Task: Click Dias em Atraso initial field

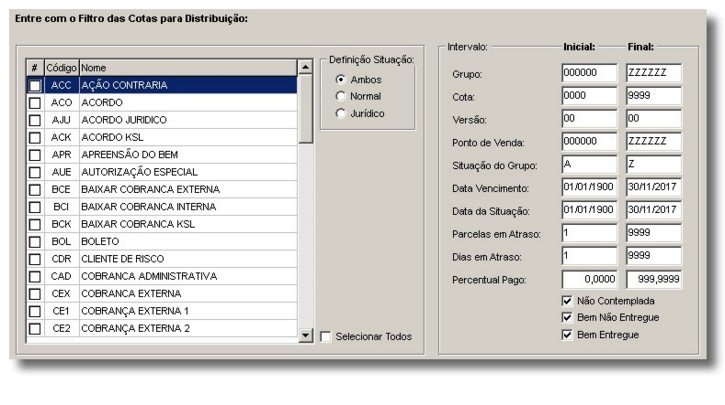Action: (589, 256)
